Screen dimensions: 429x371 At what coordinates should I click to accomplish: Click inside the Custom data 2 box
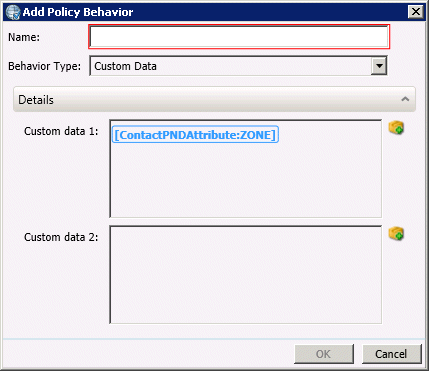pos(246,275)
